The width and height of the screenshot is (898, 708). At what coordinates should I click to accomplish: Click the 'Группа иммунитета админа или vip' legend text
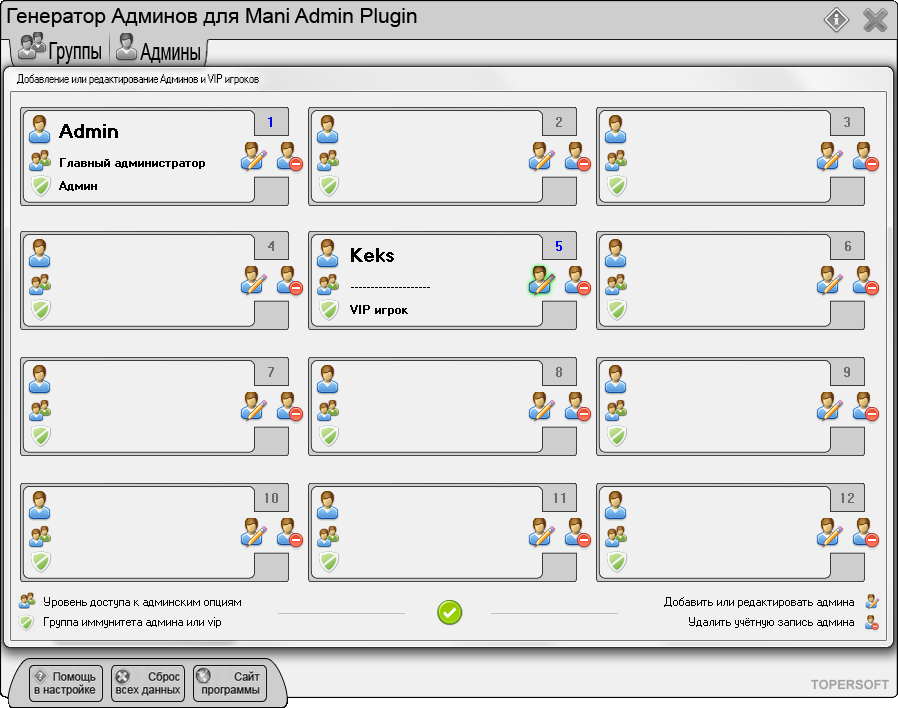pos(132,623)
